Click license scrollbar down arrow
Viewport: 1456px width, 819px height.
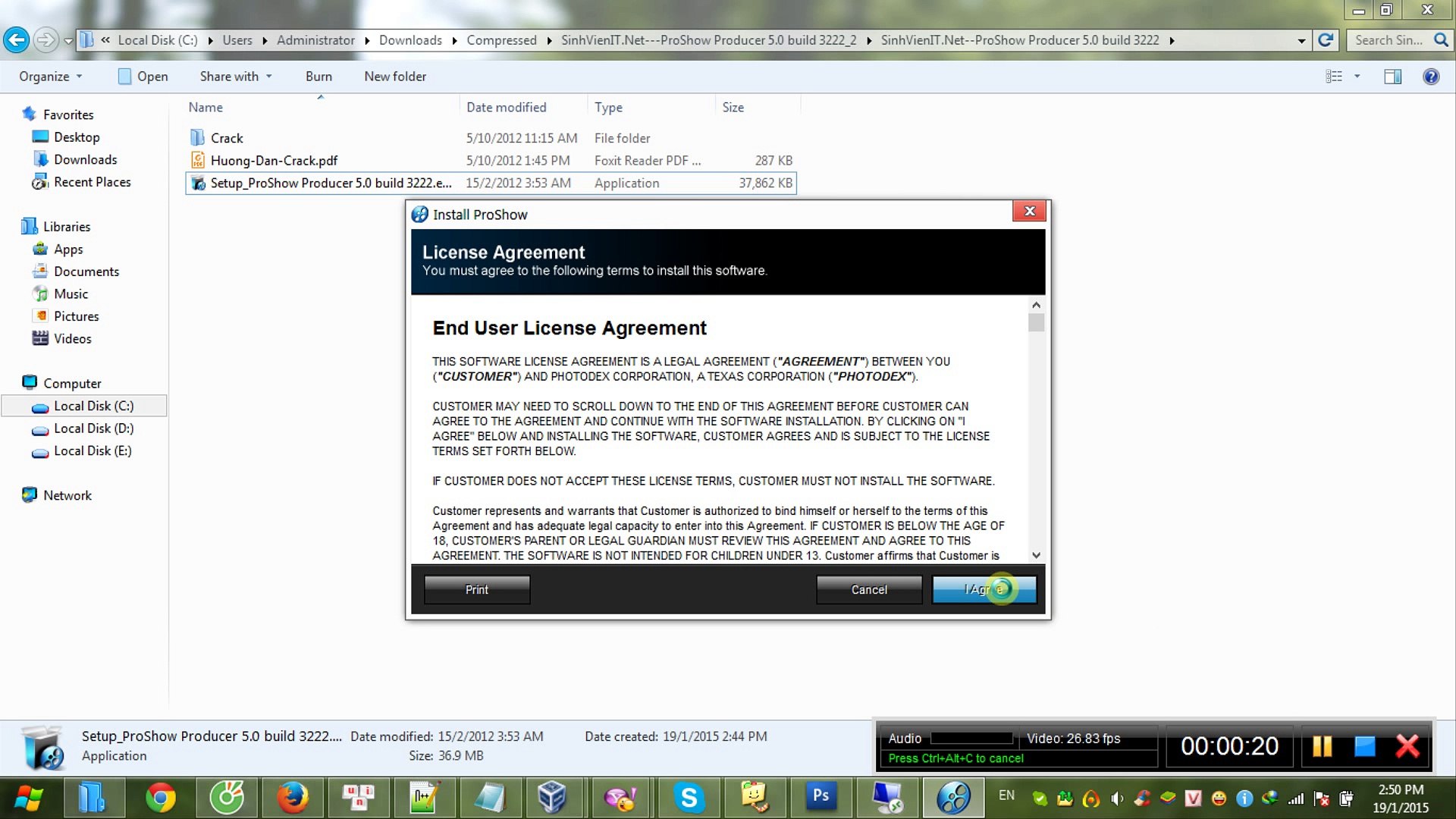tap(1036, 555)
